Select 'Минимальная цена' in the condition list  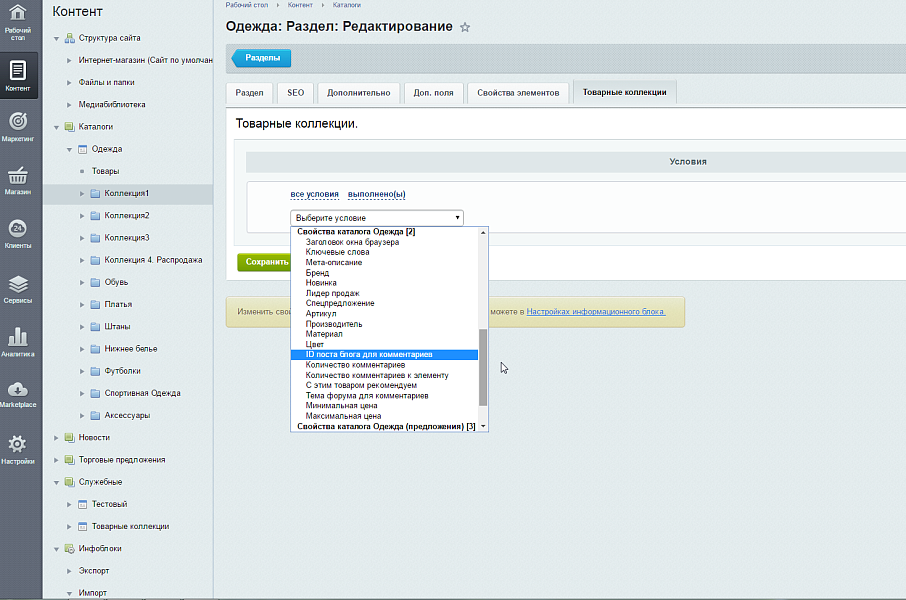click(343, 406)
